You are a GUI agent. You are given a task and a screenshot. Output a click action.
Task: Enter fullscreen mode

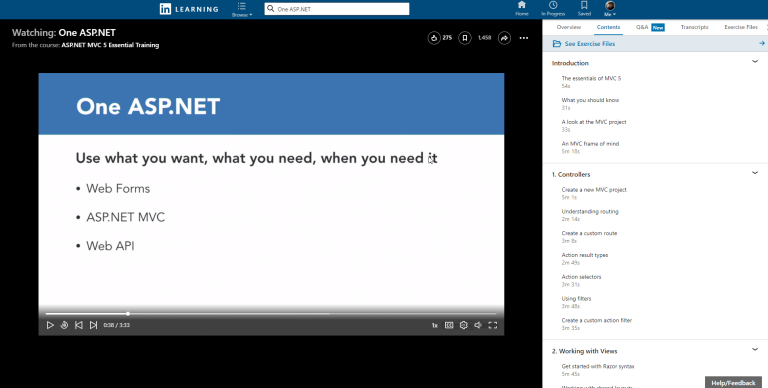tap(493, 325)
